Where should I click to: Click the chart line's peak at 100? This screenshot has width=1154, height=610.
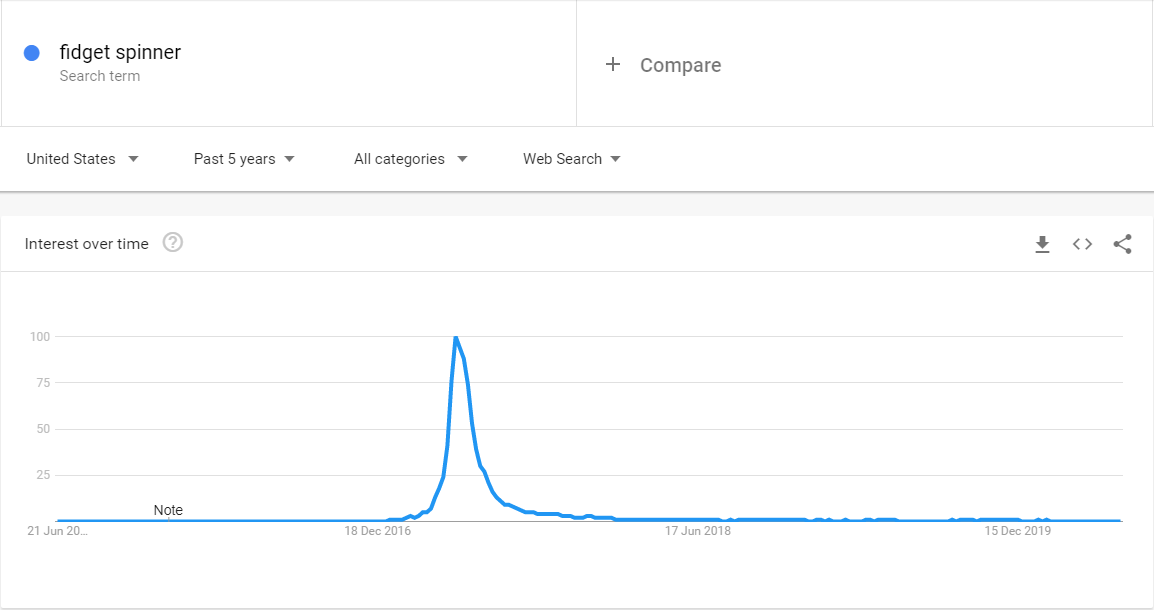456,338
